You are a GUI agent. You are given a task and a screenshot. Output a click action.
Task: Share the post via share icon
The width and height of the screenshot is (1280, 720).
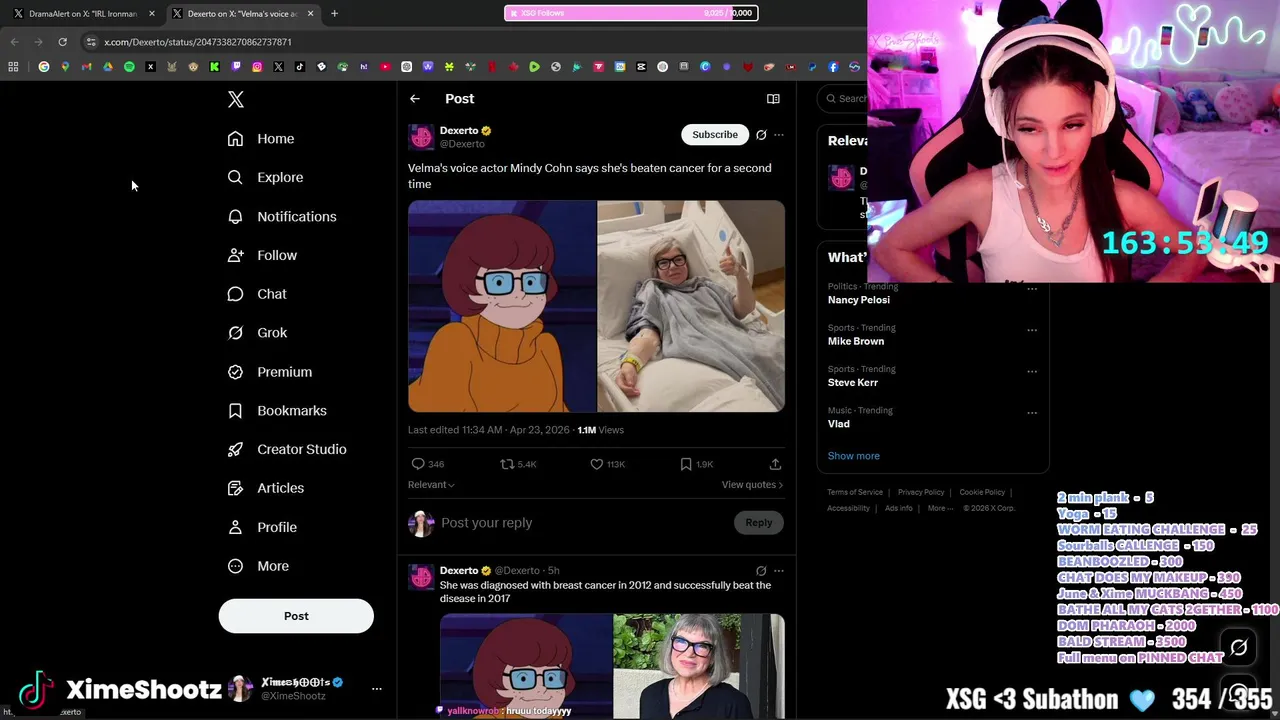point(775,464)
